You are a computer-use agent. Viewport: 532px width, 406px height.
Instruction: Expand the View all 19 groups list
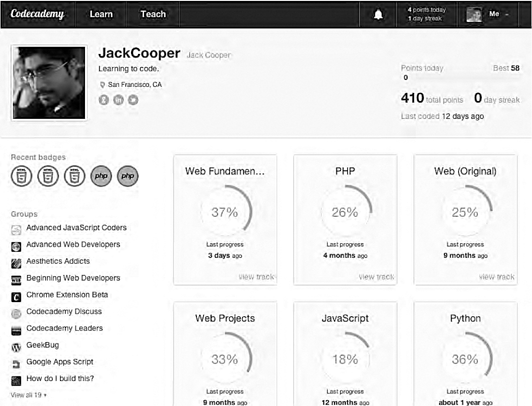[28, 395]
